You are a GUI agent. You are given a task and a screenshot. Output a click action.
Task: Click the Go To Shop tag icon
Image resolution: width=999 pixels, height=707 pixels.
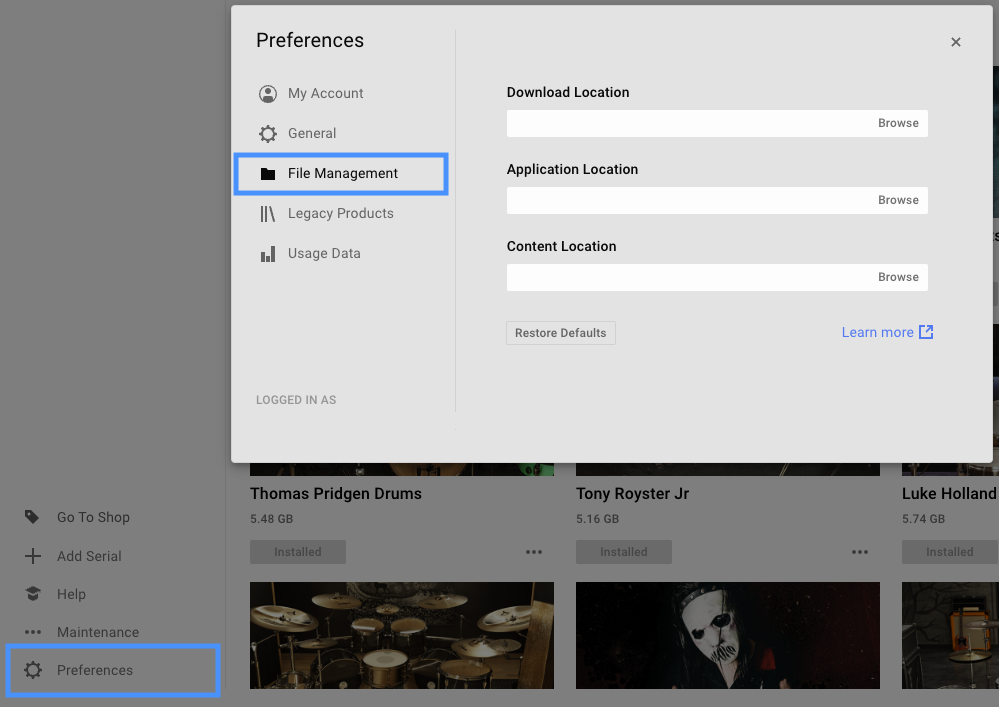point(33,517)
